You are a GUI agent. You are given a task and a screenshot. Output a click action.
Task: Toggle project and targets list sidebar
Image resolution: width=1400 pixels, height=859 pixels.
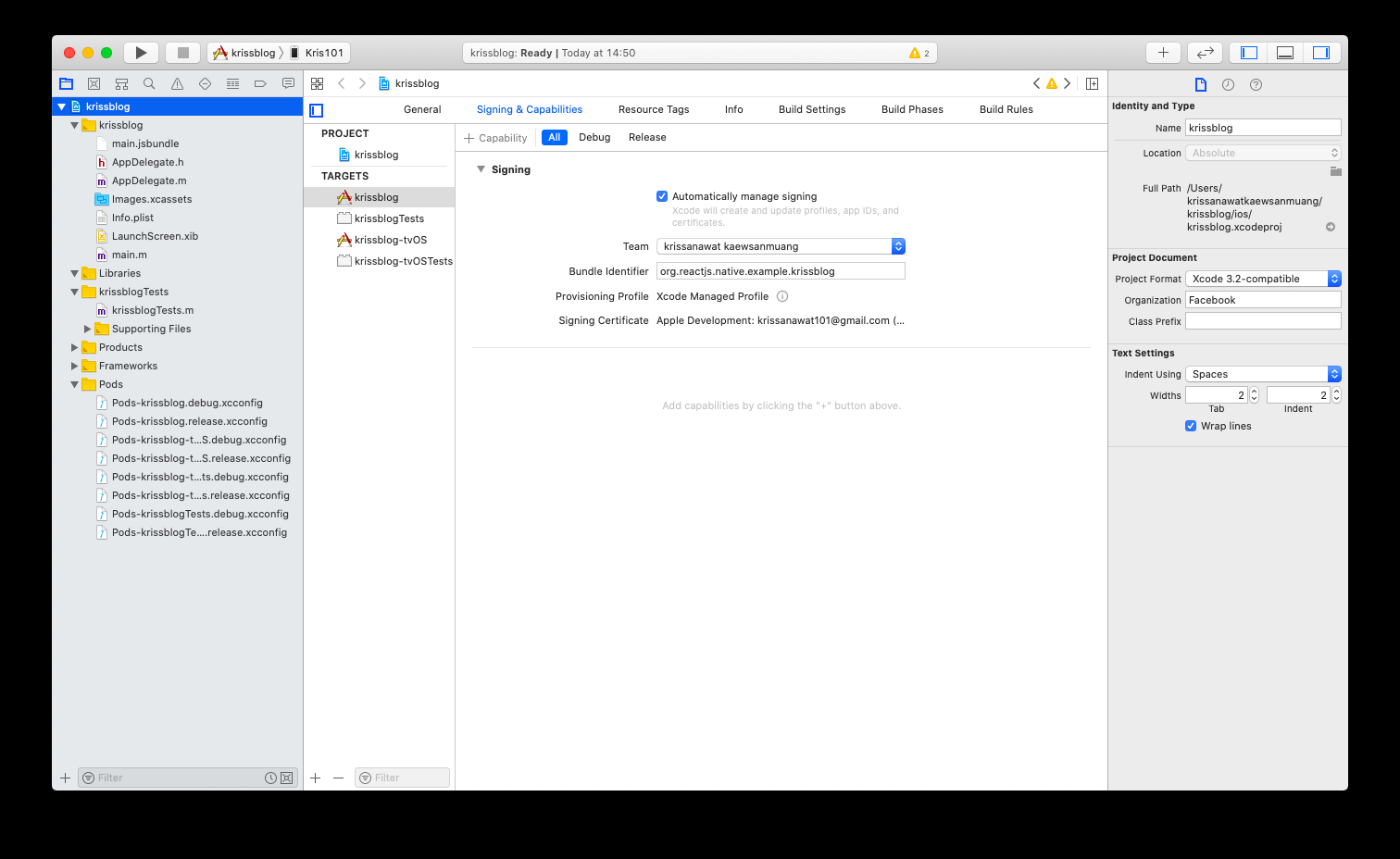coord(317,110)
